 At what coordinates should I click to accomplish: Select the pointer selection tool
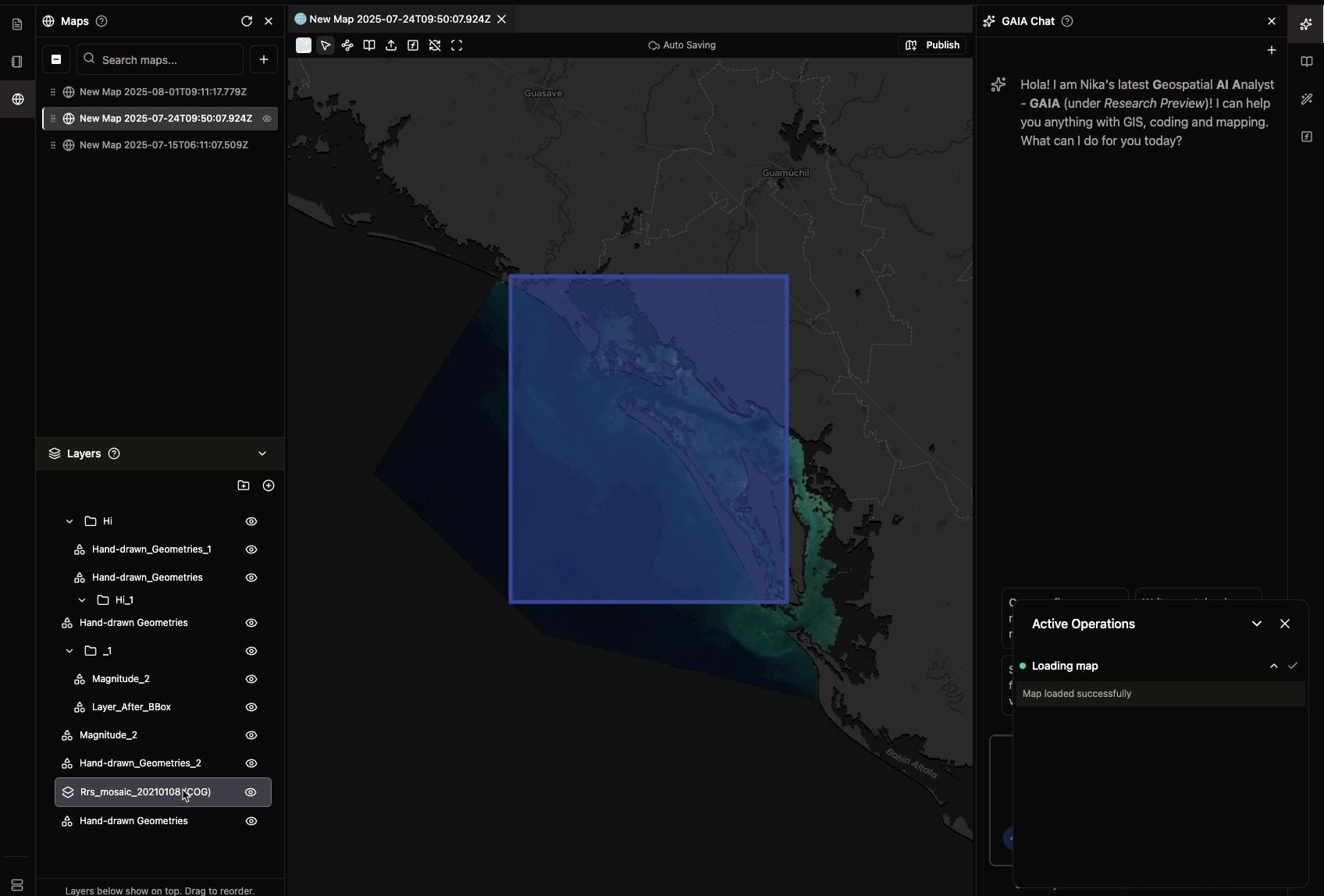tap(326, 45)
